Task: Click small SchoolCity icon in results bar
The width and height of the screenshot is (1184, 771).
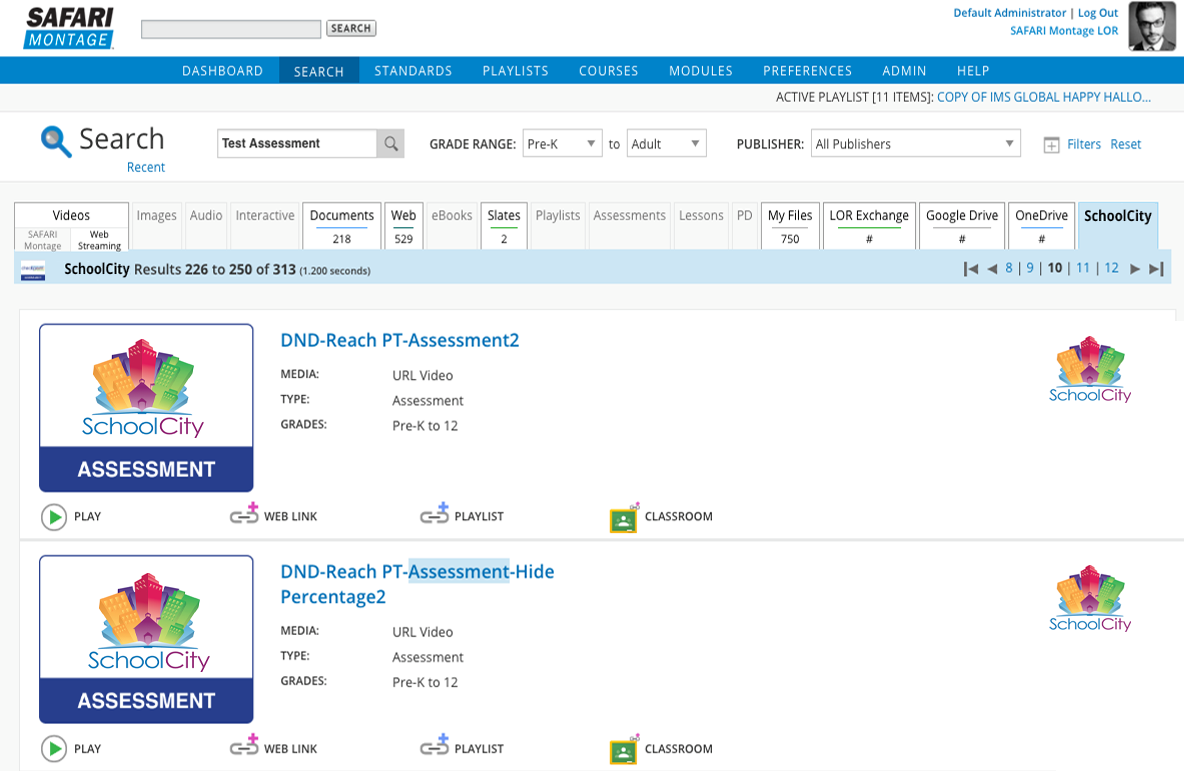Action: pyautogui.click(x=33, y=270)
